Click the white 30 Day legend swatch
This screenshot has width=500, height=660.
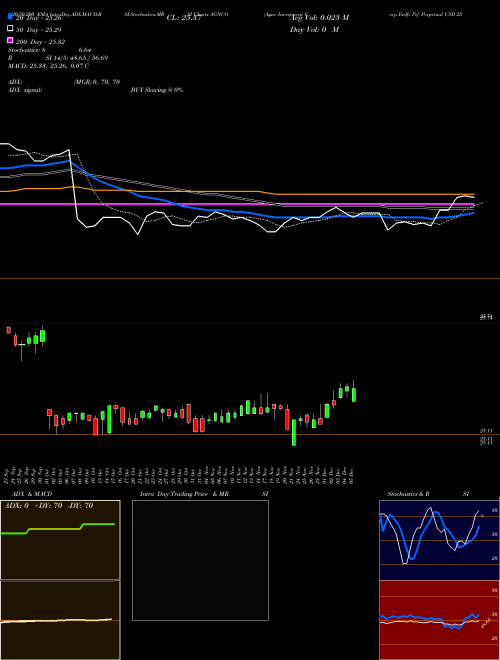click(10, 29)
